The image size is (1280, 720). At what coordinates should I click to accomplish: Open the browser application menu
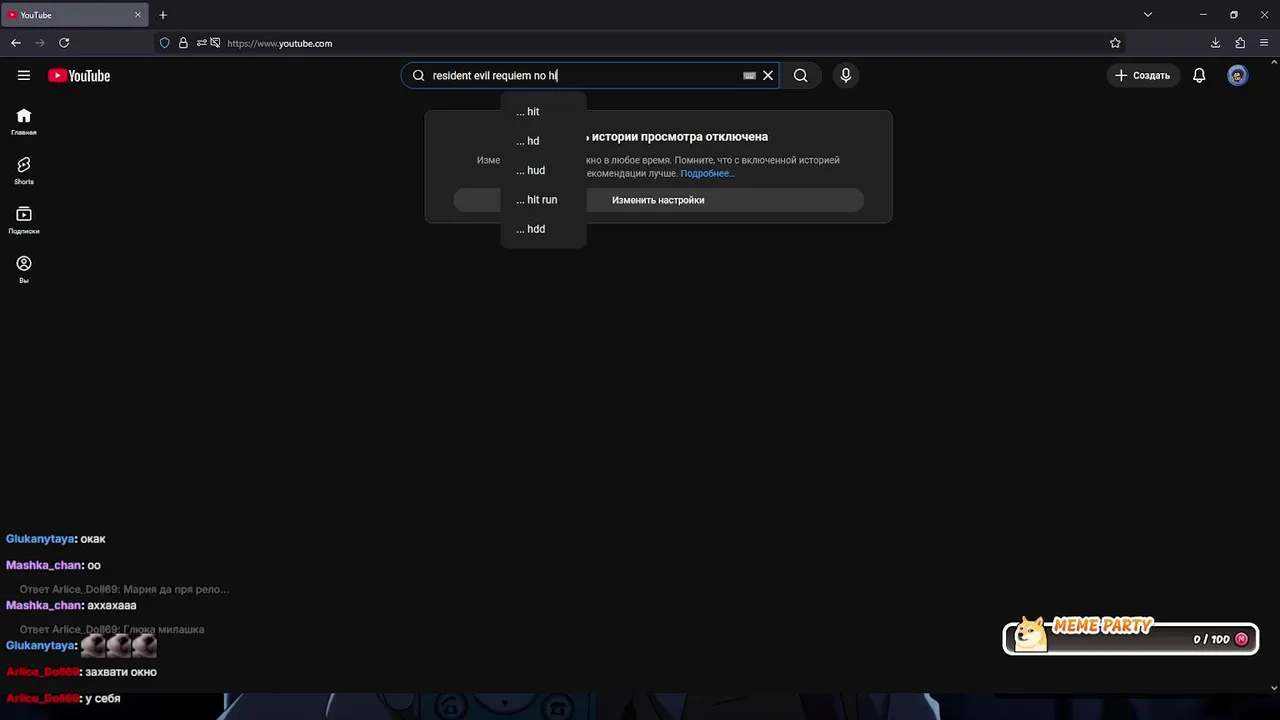(1264, 43)
